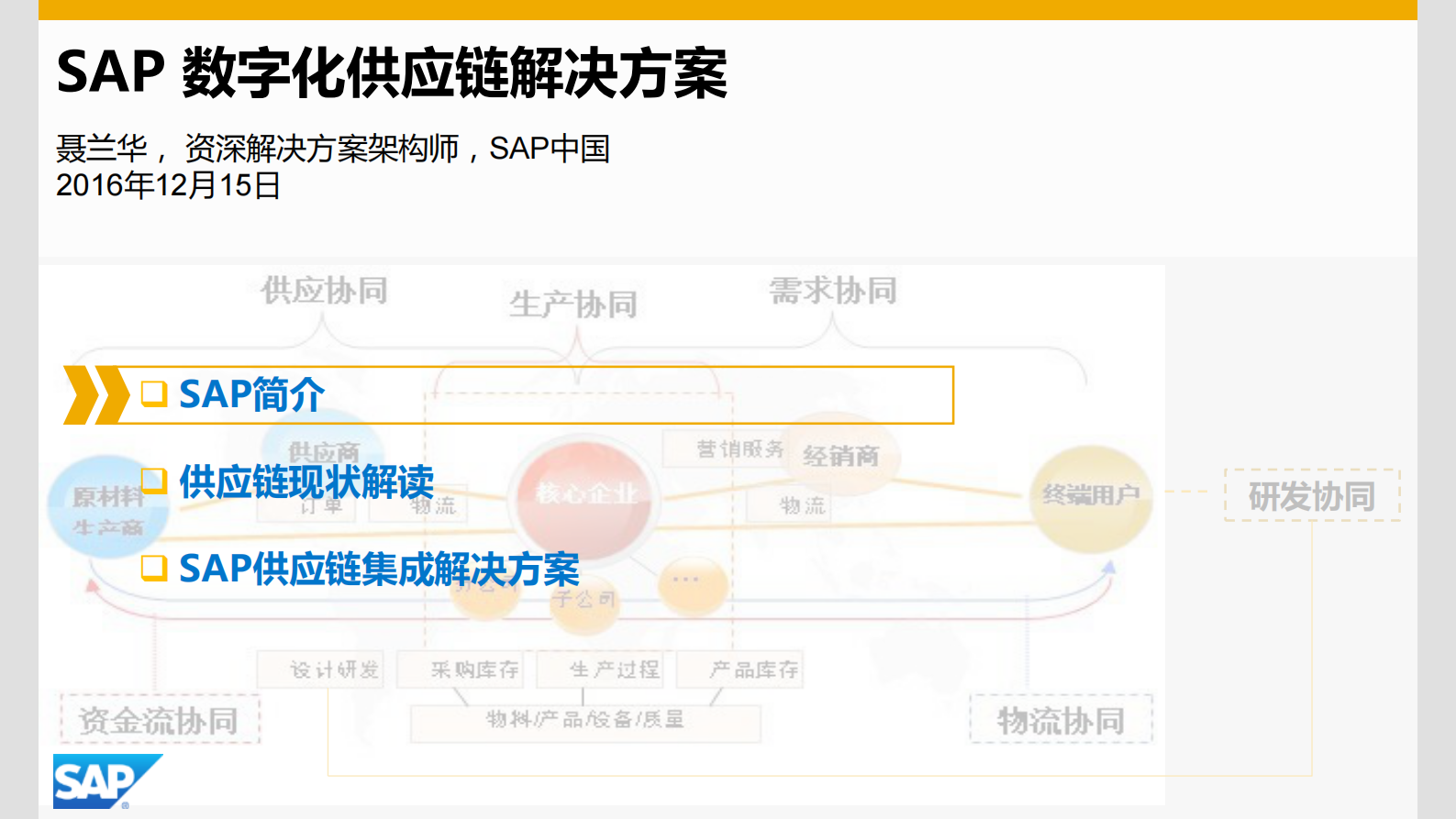Click the 研发协同 dashed box

tap(1312, 495)
